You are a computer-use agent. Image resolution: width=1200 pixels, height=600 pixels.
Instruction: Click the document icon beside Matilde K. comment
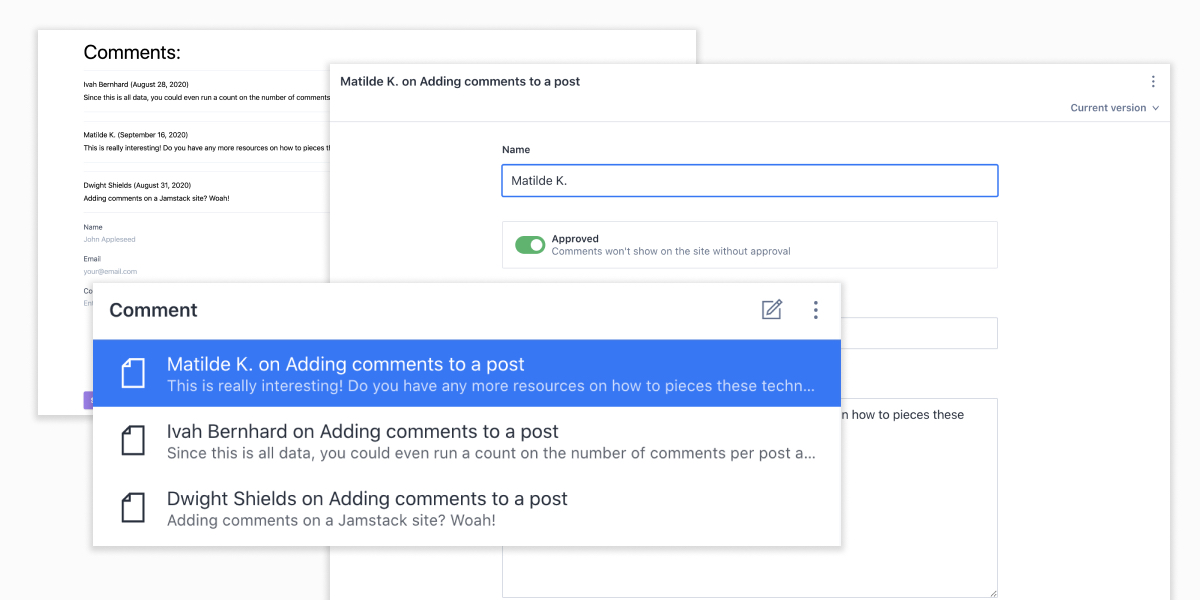point(133,373)
